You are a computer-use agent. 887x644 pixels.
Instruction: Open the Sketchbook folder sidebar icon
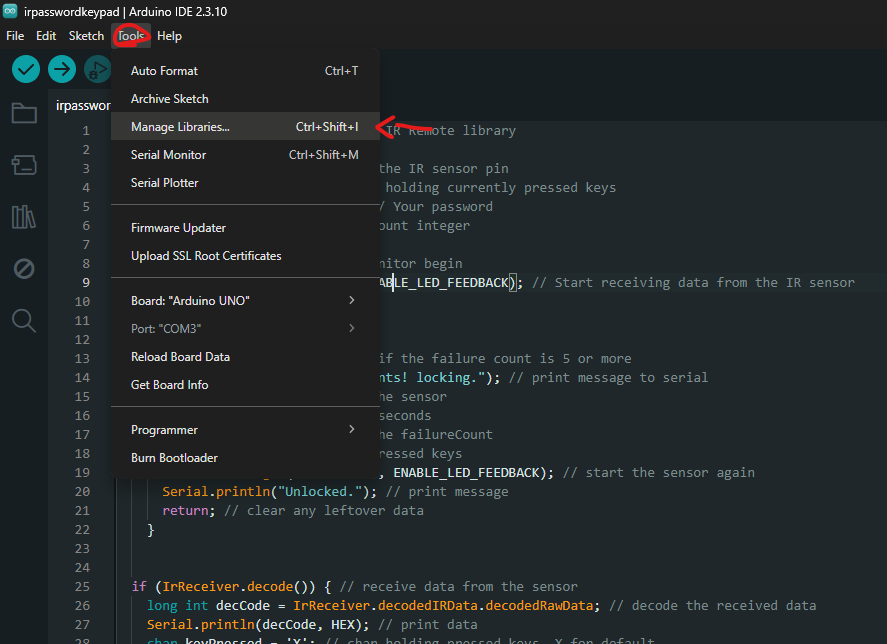pos(24,113)
